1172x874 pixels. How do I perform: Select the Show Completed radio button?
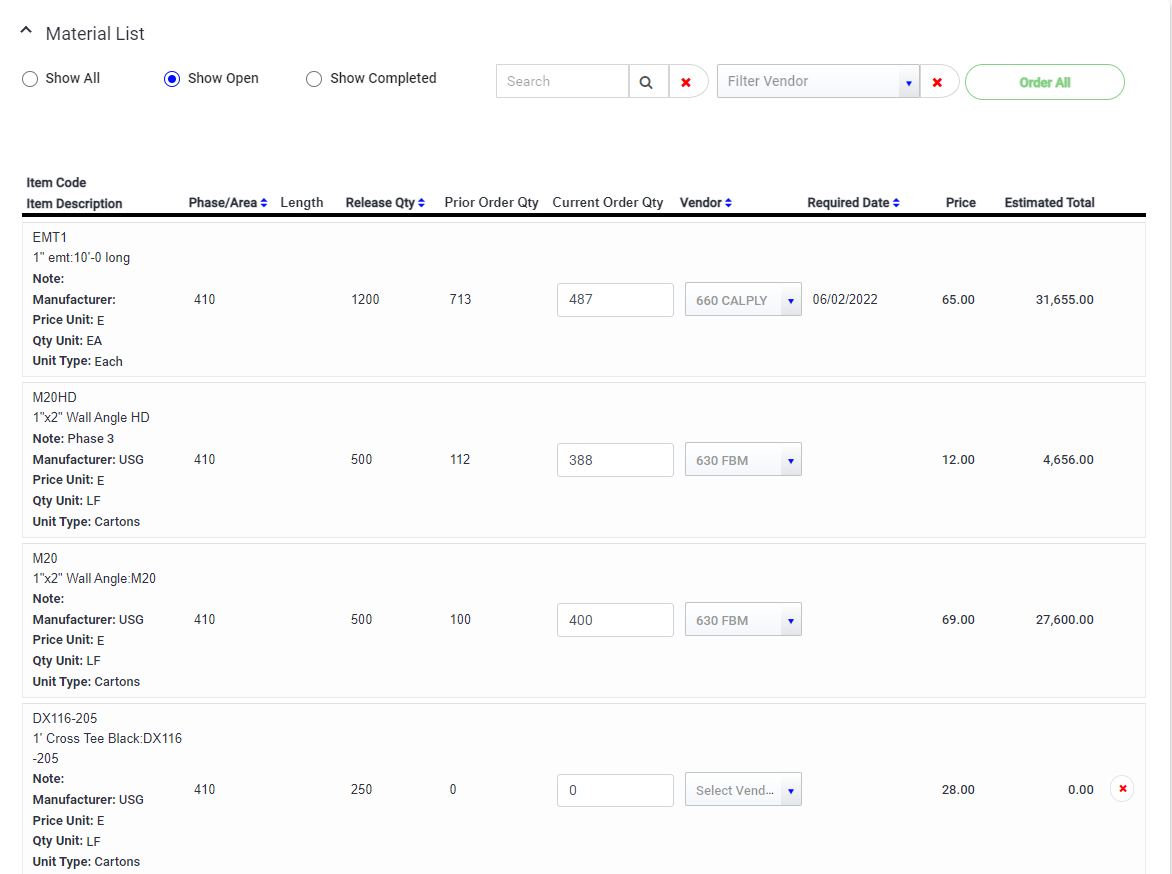coord(314,79)
